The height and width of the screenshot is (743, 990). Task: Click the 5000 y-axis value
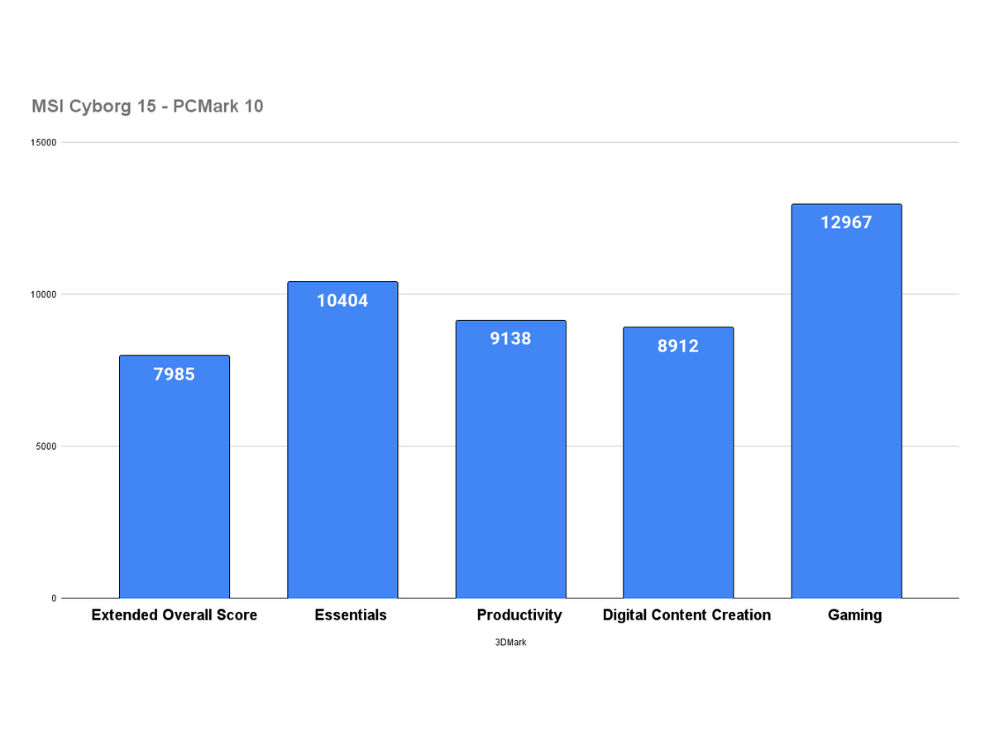46,446
